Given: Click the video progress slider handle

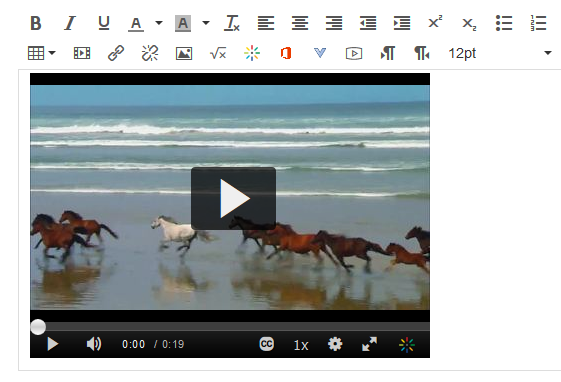Looking at the screenshot, I should point(38,327).
